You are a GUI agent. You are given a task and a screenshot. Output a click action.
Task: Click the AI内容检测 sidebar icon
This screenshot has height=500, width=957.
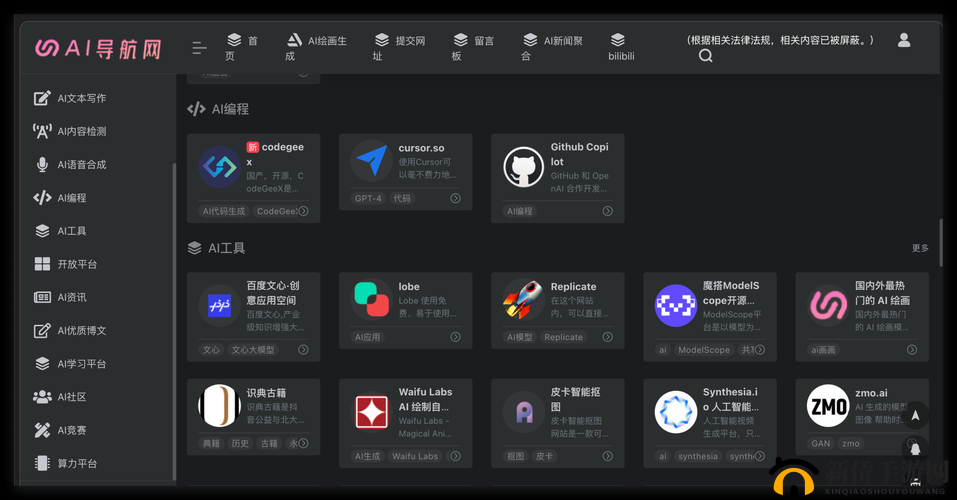pyautogui.click(x=42, y=131)
